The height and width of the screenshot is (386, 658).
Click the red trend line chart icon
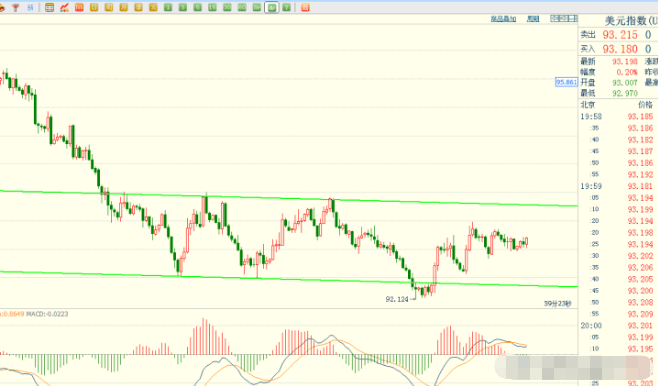[x=64, y=7]
